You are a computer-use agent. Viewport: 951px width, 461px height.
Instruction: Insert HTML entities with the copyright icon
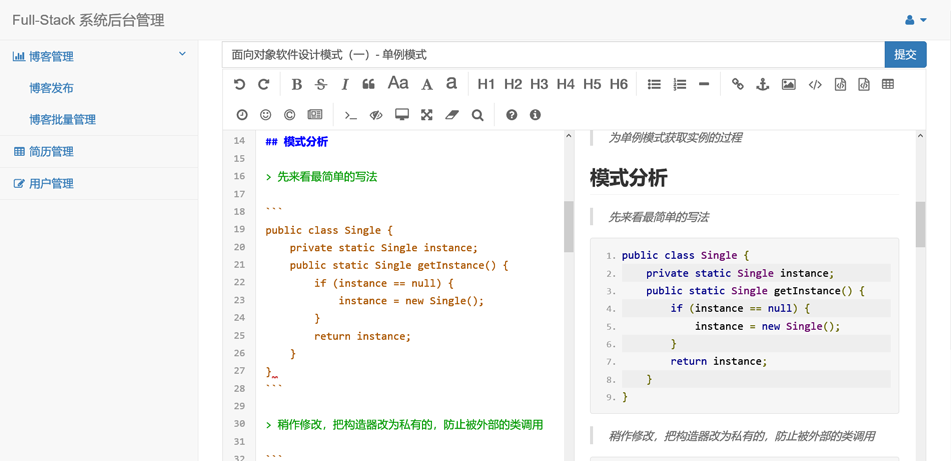[x=289, y=114]
